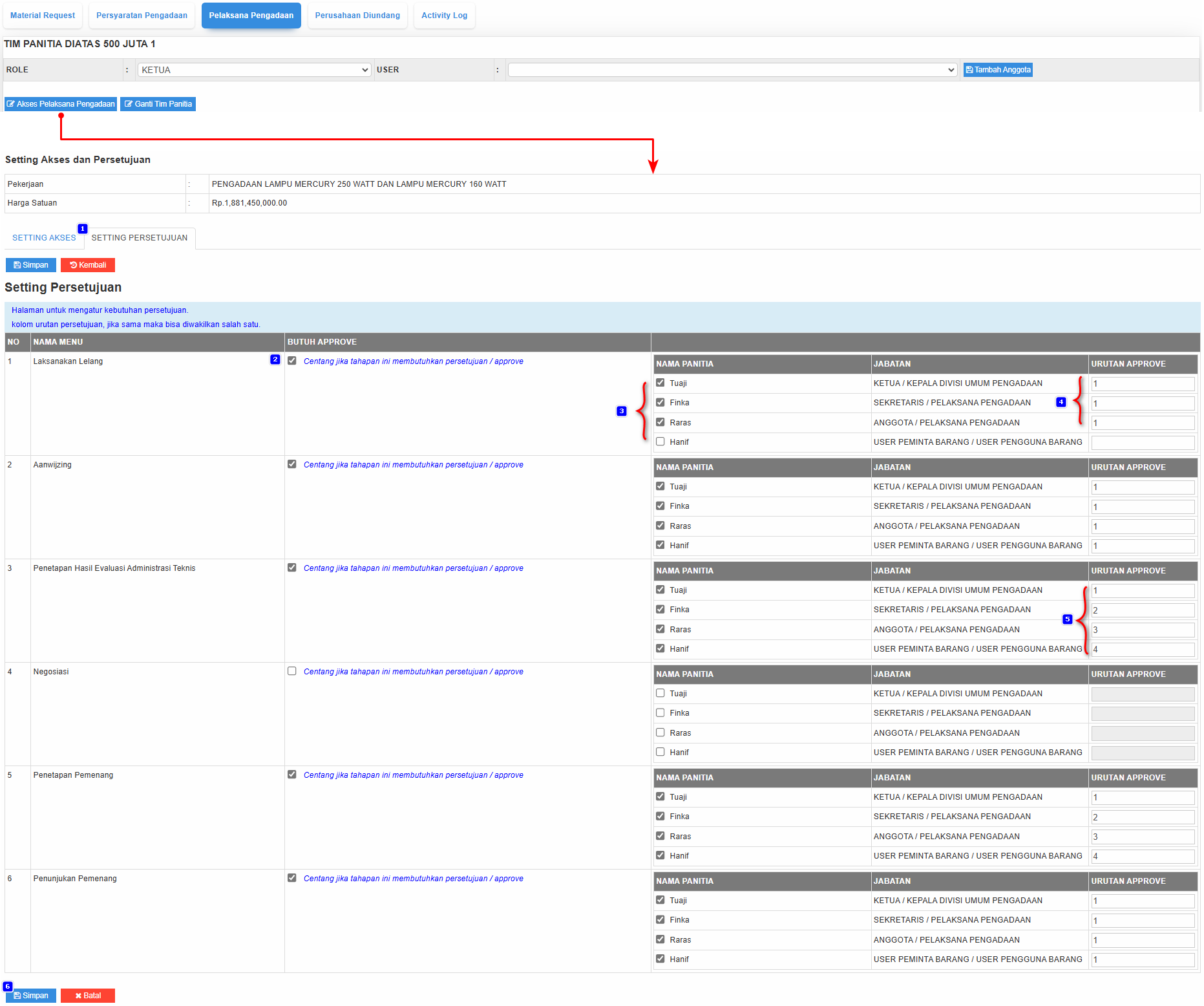Click the top Simpan button
The height and width of the screenshot is (1006, 1204).
pyautogui.click(x=31, y=265)
